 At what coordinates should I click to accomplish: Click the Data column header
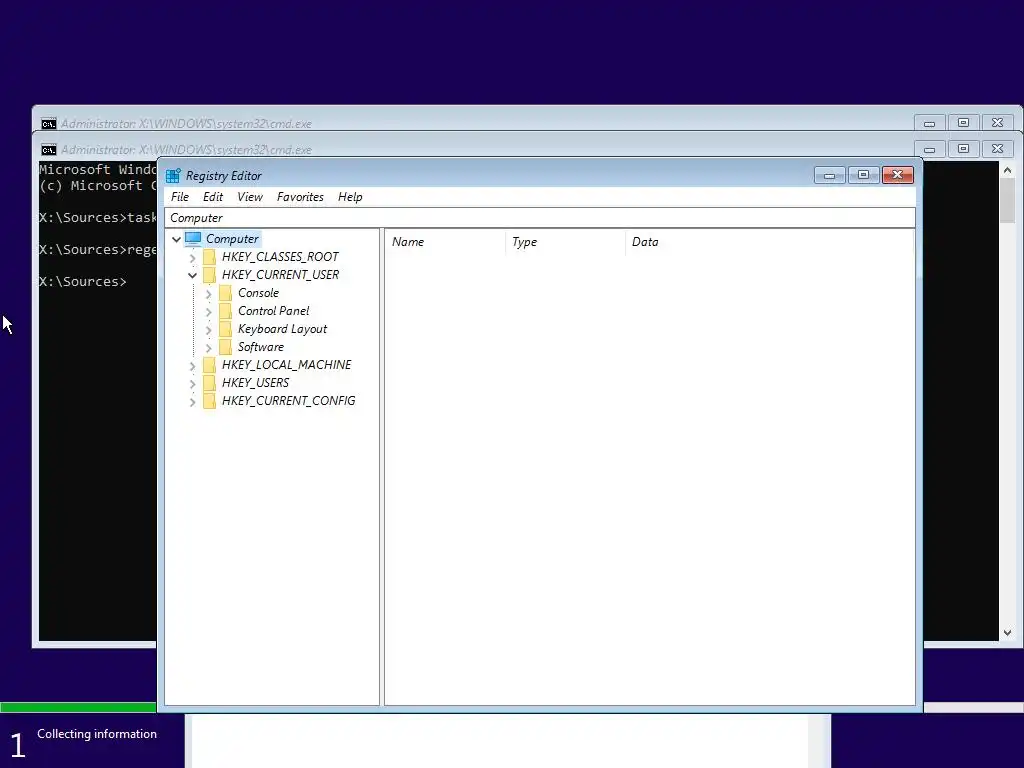click(x=769, y=242)
